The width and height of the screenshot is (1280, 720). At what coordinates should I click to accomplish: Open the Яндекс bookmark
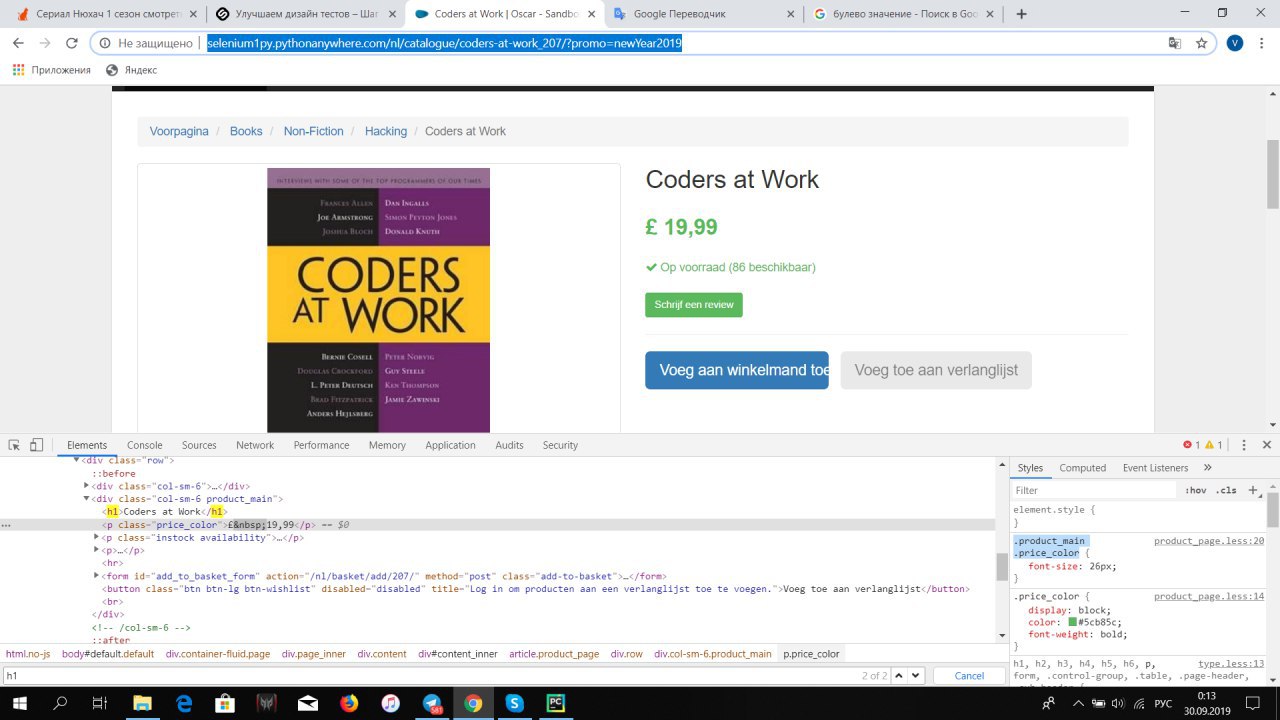pos(132,70)
